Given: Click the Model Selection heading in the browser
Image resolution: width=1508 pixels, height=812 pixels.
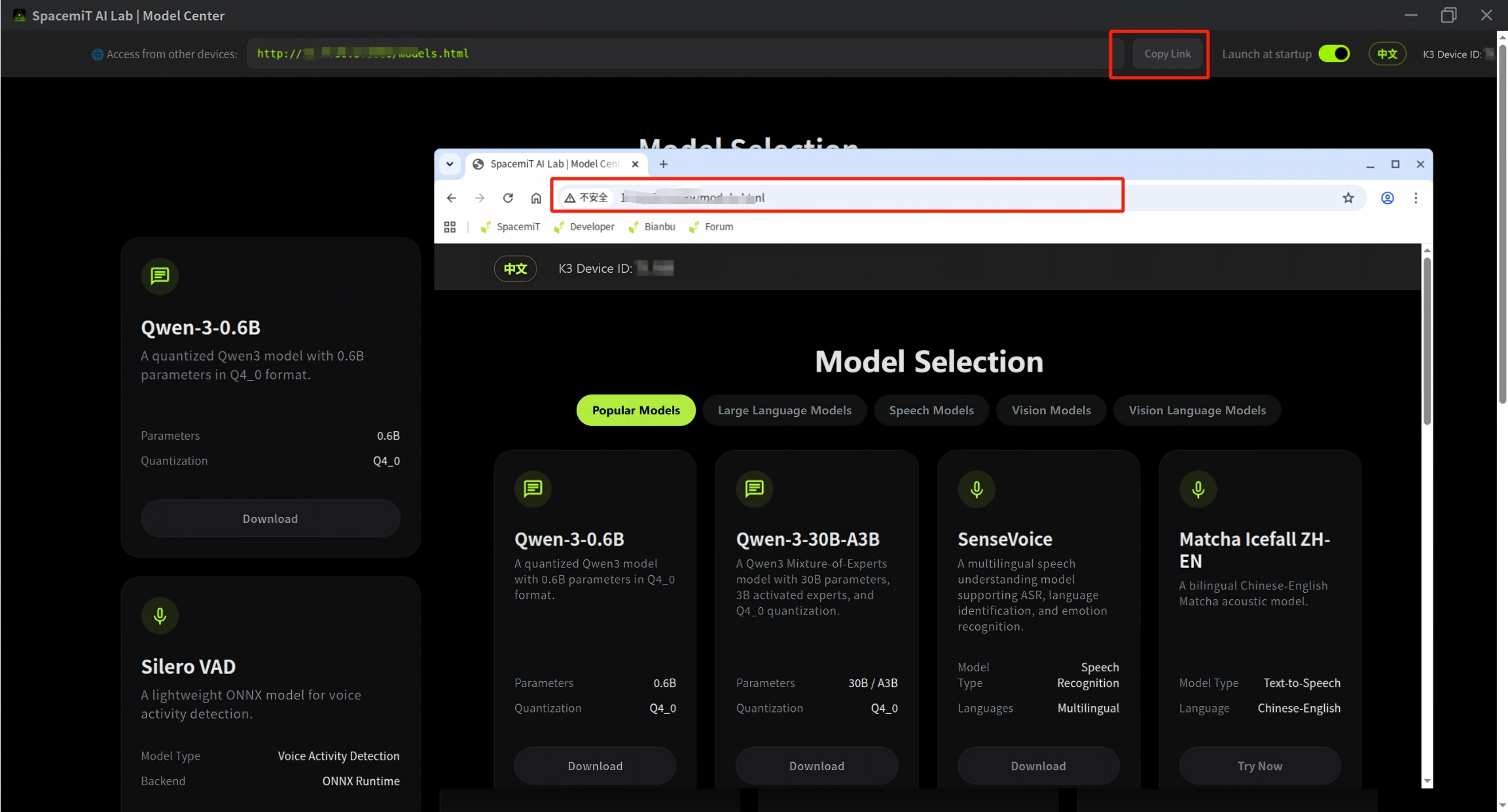Looking at the screenshot, I should pyautogui.click(x=929, y=362).
